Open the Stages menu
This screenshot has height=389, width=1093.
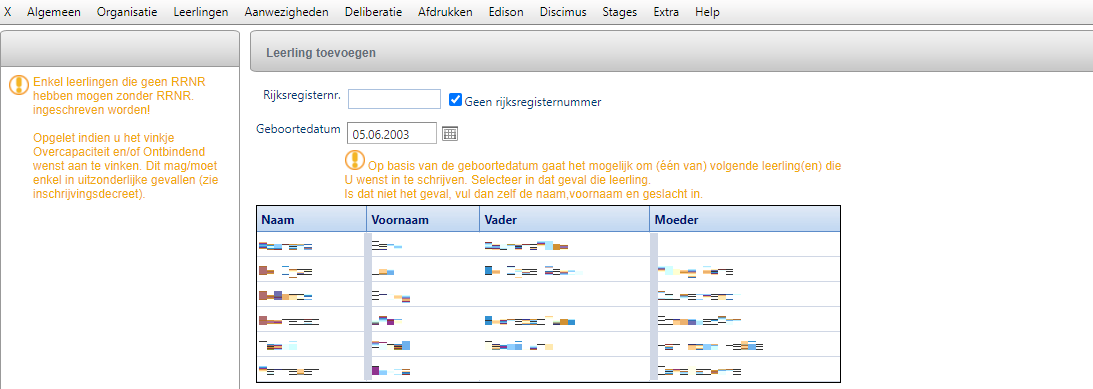pyautogui.click(x=620, y=12)
